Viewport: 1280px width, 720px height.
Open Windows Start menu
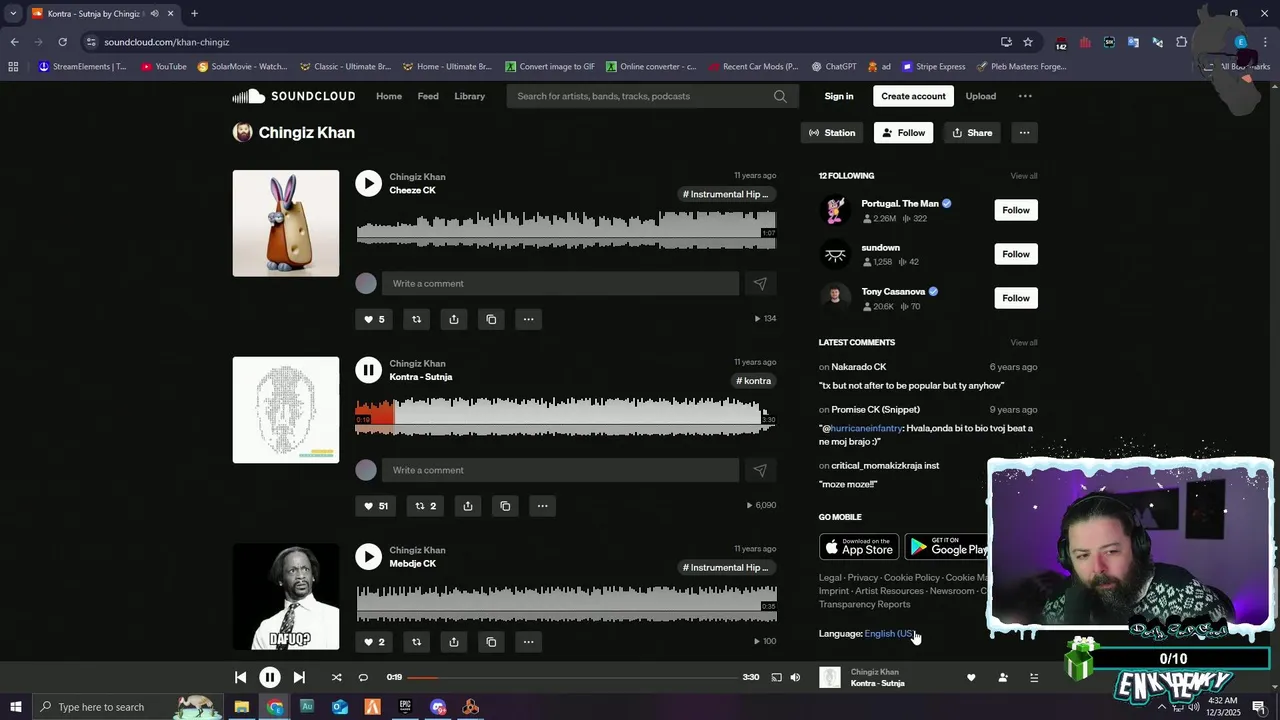pyautogui.click(x=15, y=707)
